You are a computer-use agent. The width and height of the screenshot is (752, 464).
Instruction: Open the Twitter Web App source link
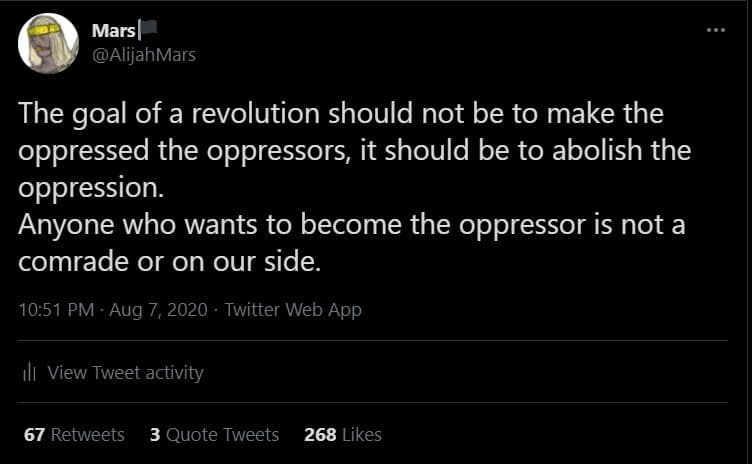click(293, 309)
